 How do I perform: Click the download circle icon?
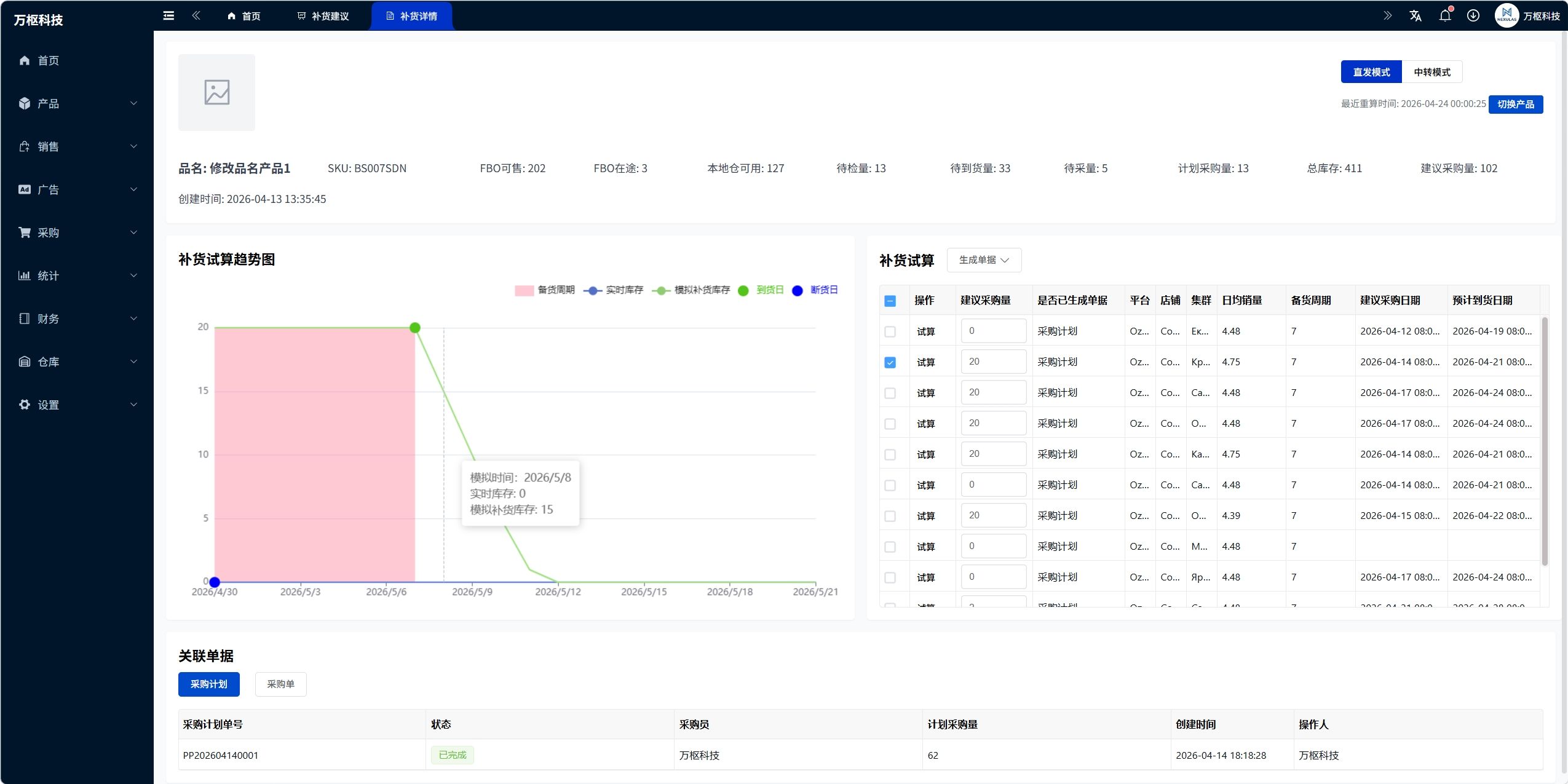(x=1473, y=16)
